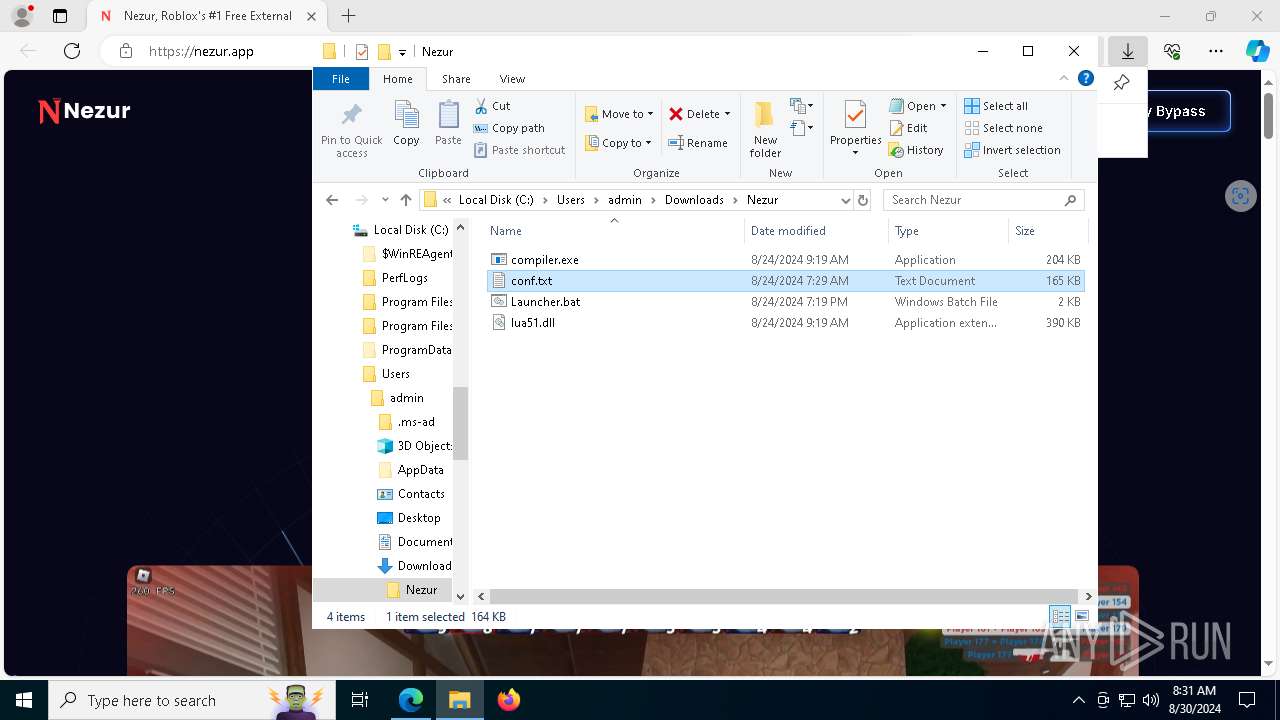
Task: Open Properties for selected file
Action: click(855, 128)
